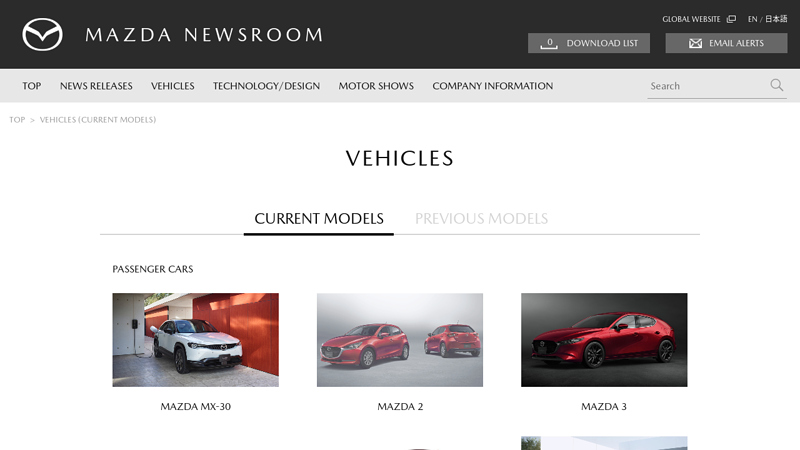Click the Mazda logo emblem

pos(42,34)
